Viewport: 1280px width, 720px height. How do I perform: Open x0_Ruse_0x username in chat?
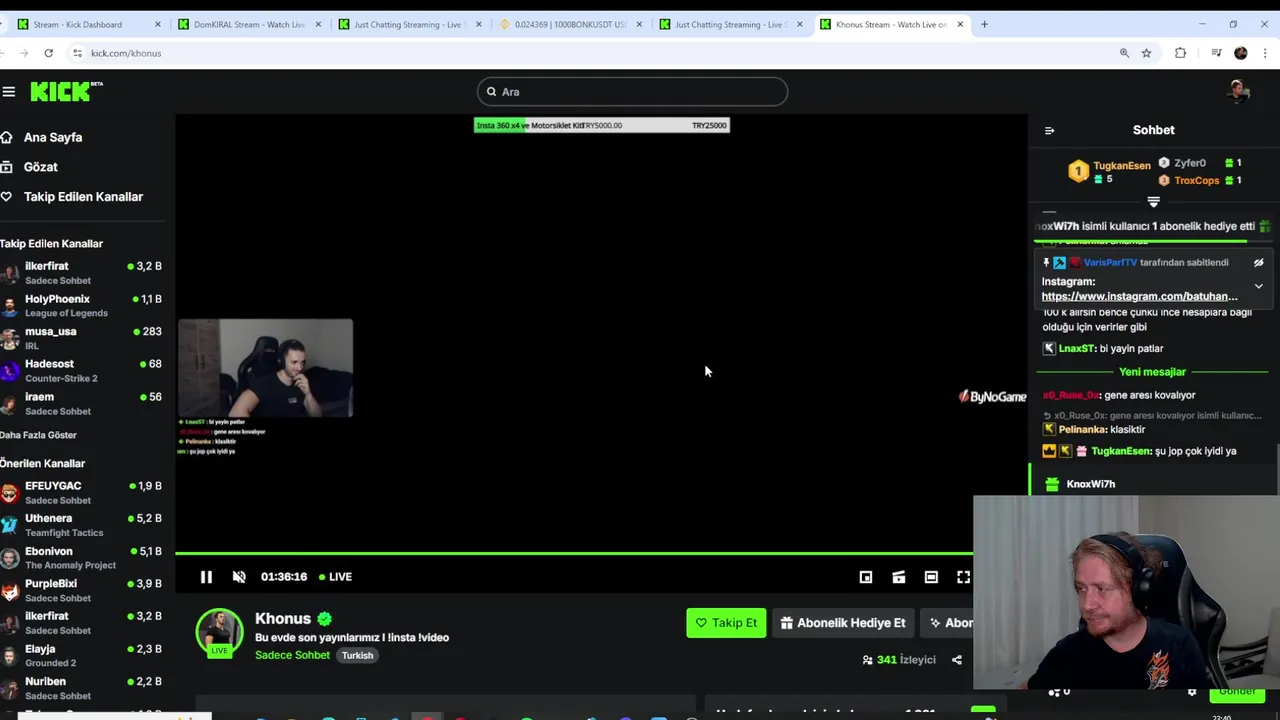[1071, 396]
